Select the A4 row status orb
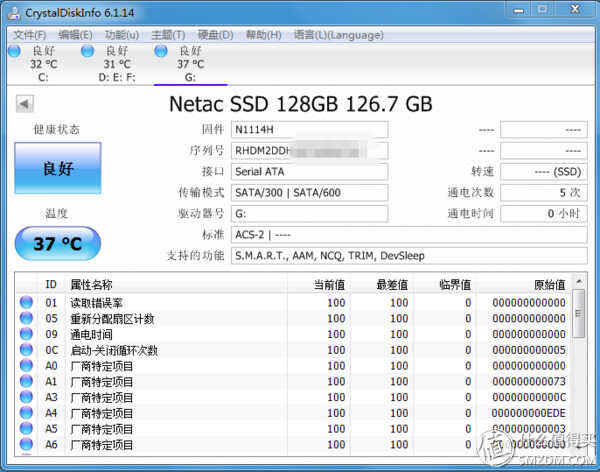The height and width of the screenshot is (472, 600). point(26,413)
